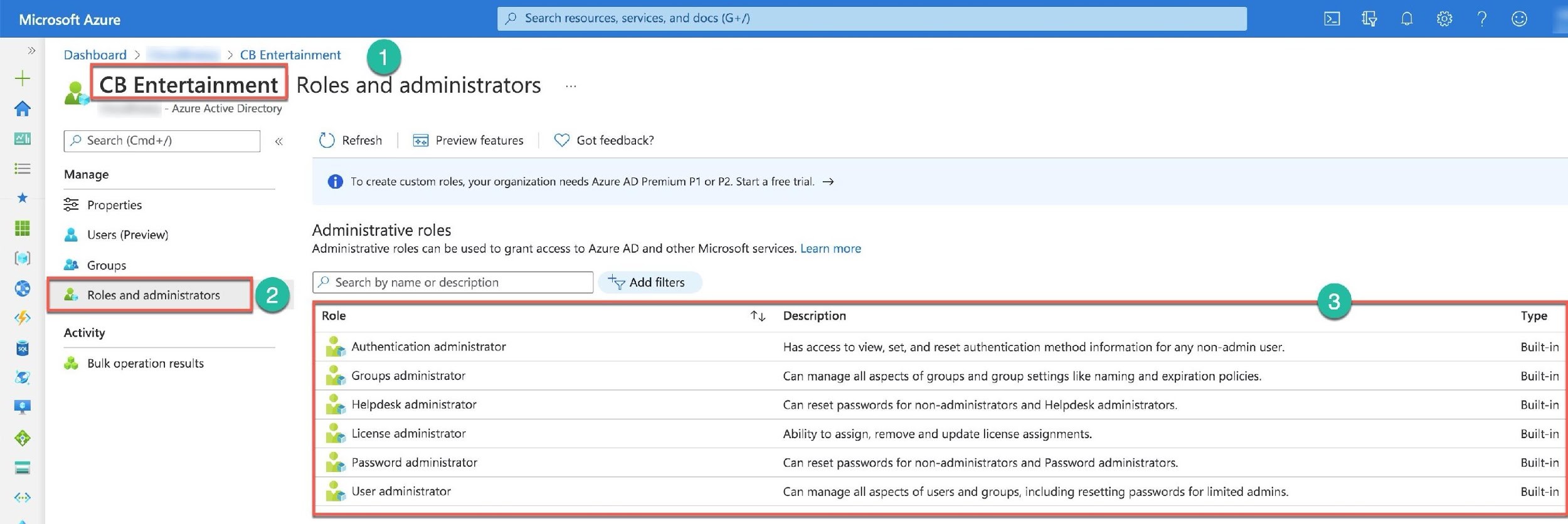1568x524 pixels.
Task: Collapse the blade menu with double chevron
Action: click(279, 142)
